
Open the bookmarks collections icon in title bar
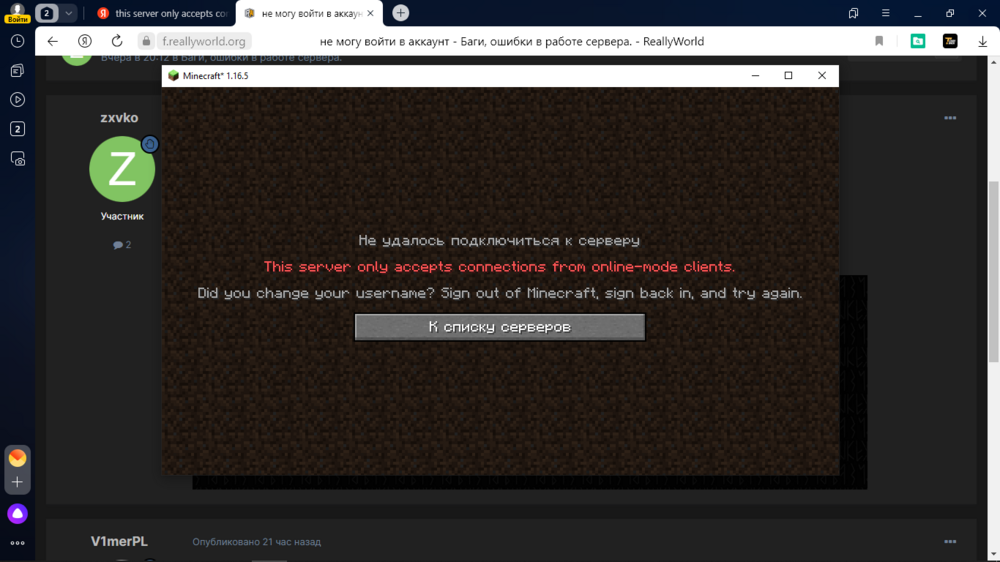click(x=853, y=13)
